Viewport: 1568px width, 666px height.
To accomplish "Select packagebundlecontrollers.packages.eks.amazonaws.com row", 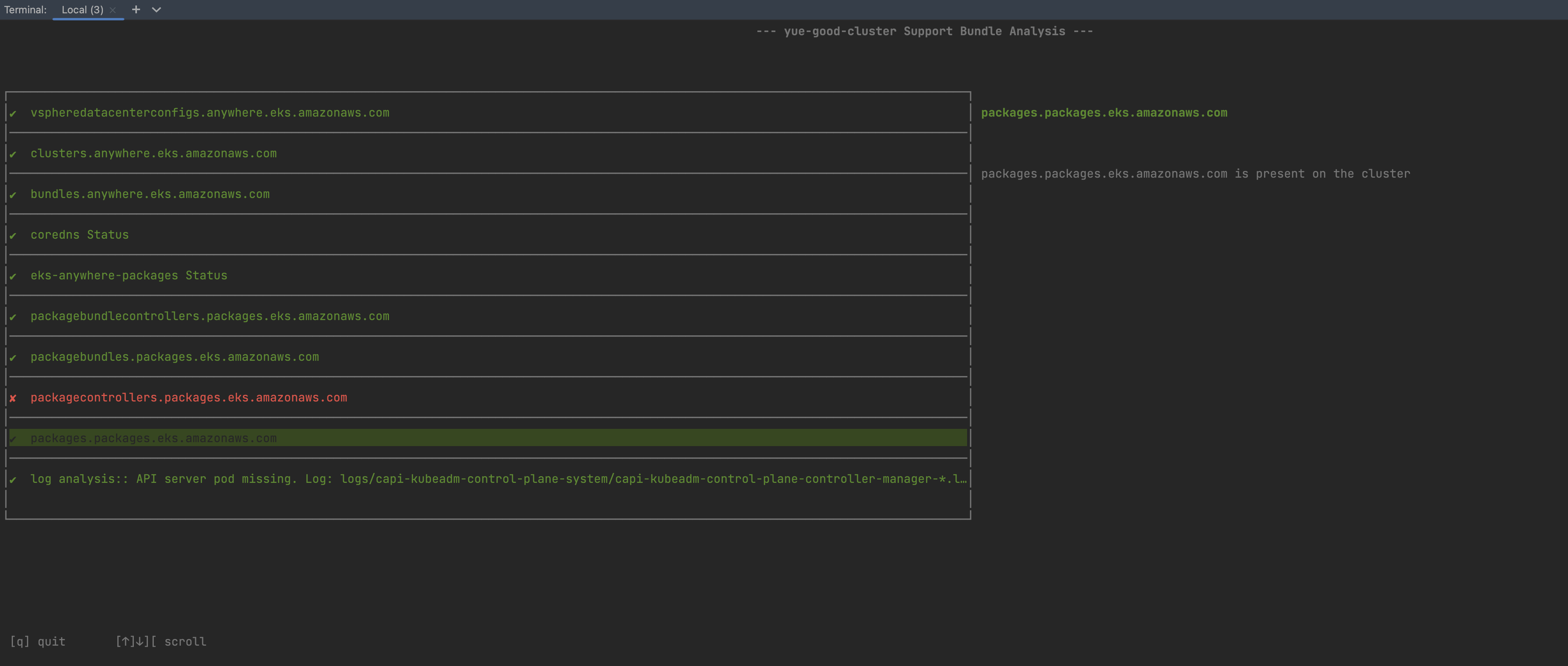I will click(x=209, y=316).
